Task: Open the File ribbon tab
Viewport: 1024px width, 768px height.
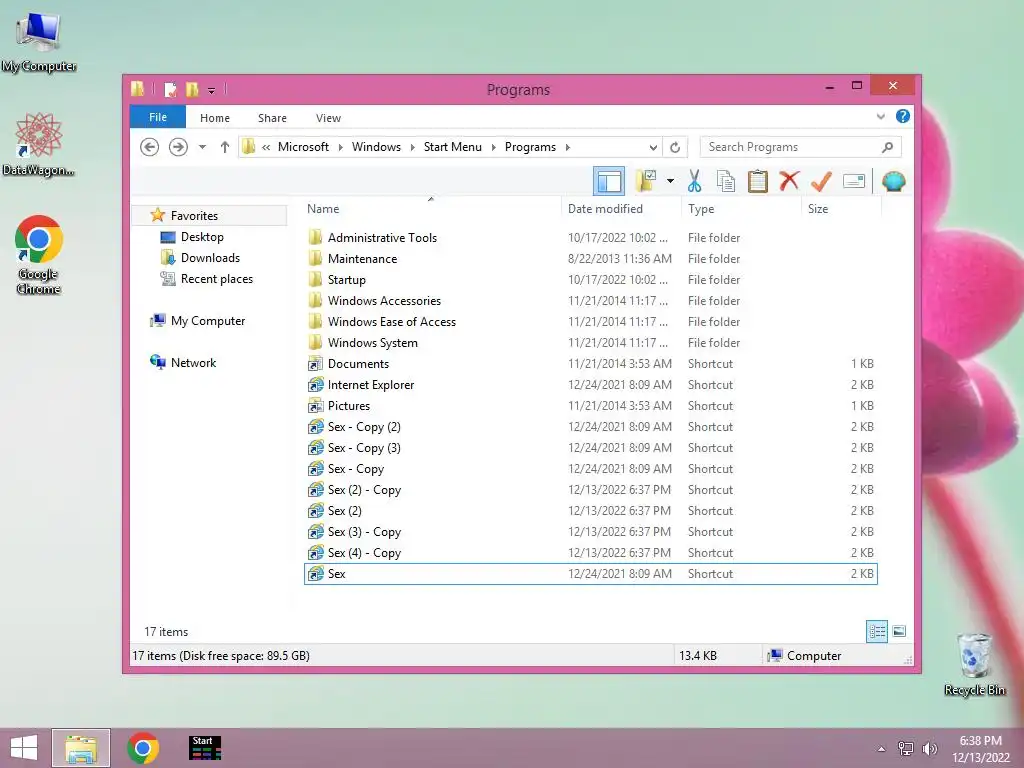Action: pos(158,118)
